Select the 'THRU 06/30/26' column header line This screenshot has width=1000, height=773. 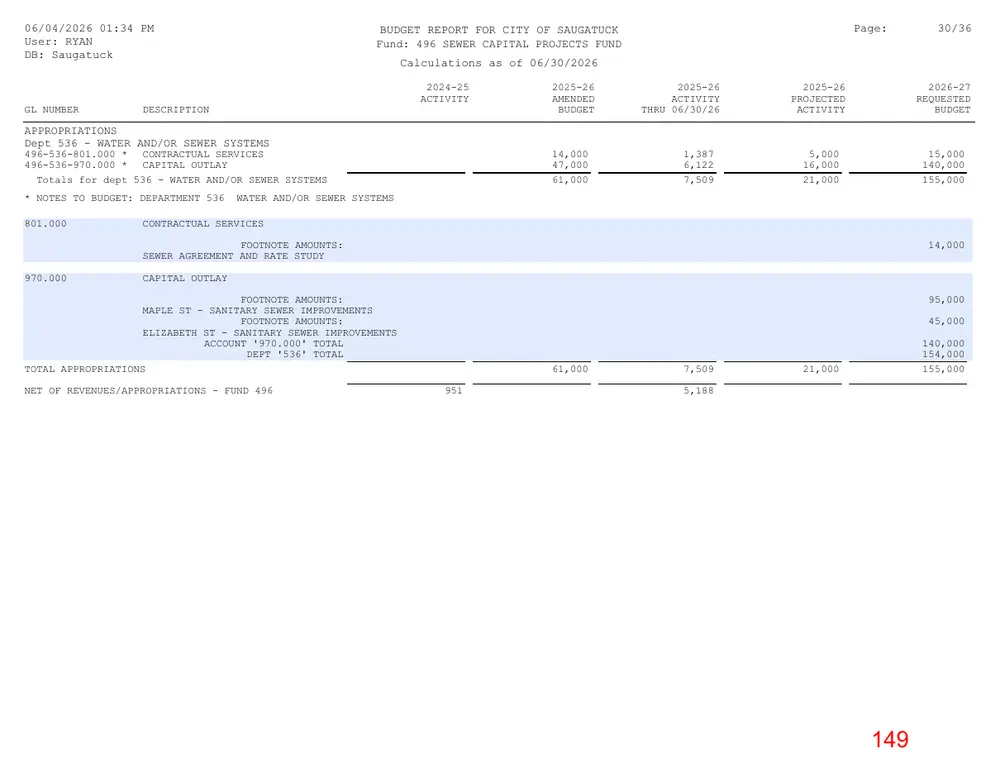click(x=680, y=110)
